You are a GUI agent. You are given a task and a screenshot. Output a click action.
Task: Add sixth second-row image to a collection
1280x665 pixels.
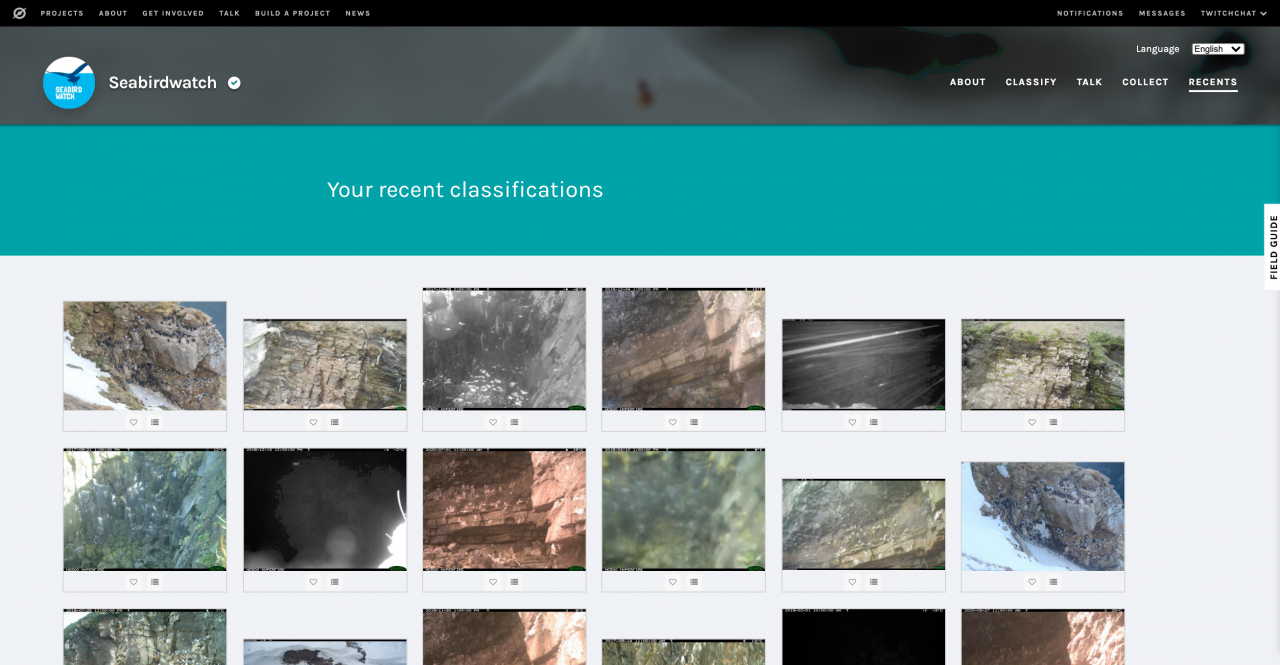pos(1054,582)
